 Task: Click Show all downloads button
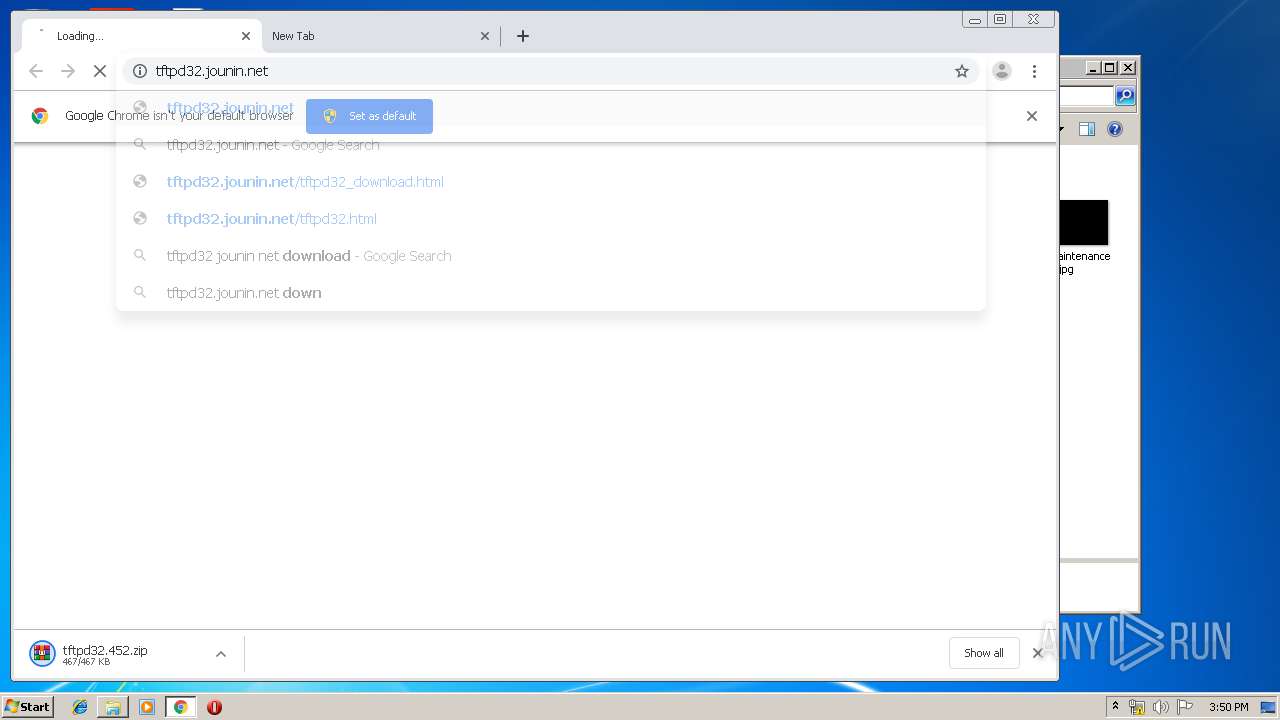[x=984, y=653]
